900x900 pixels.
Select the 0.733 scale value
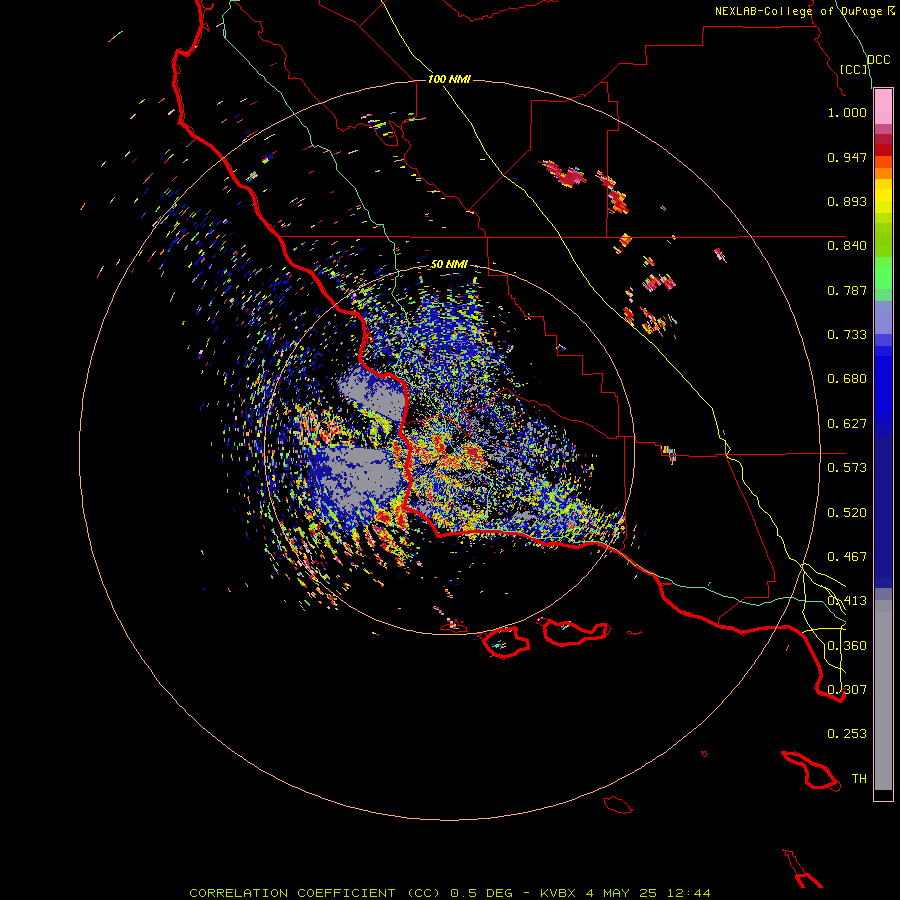tap(847, 335)
